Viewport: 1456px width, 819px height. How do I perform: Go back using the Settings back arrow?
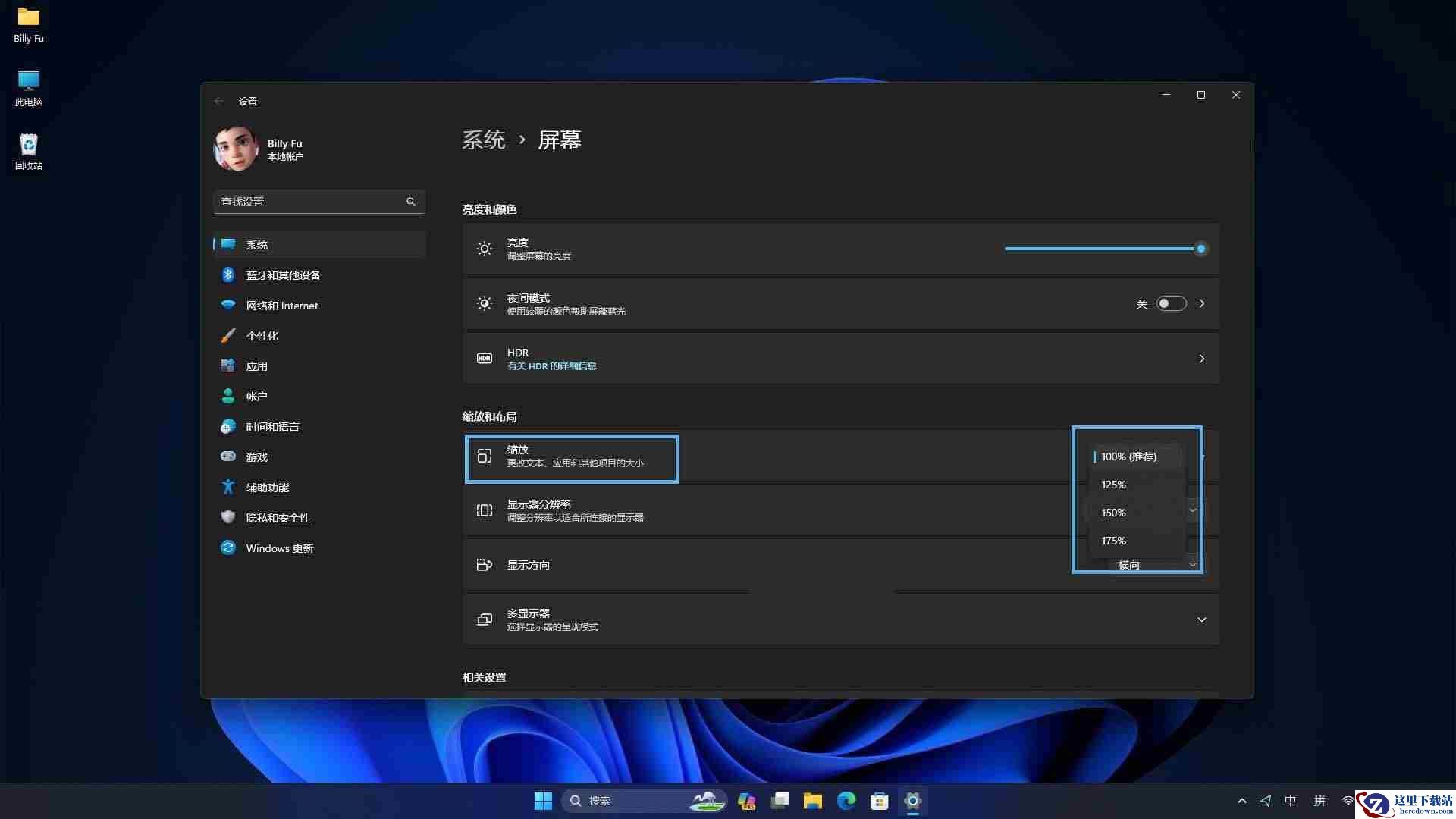pyautogui.click(x=219, y=101)
